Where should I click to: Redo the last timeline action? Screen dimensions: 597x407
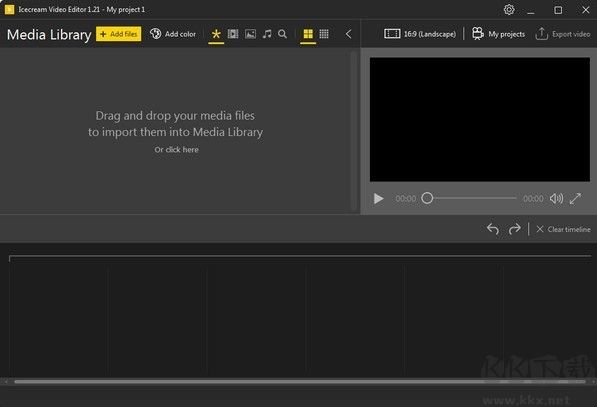514,229
